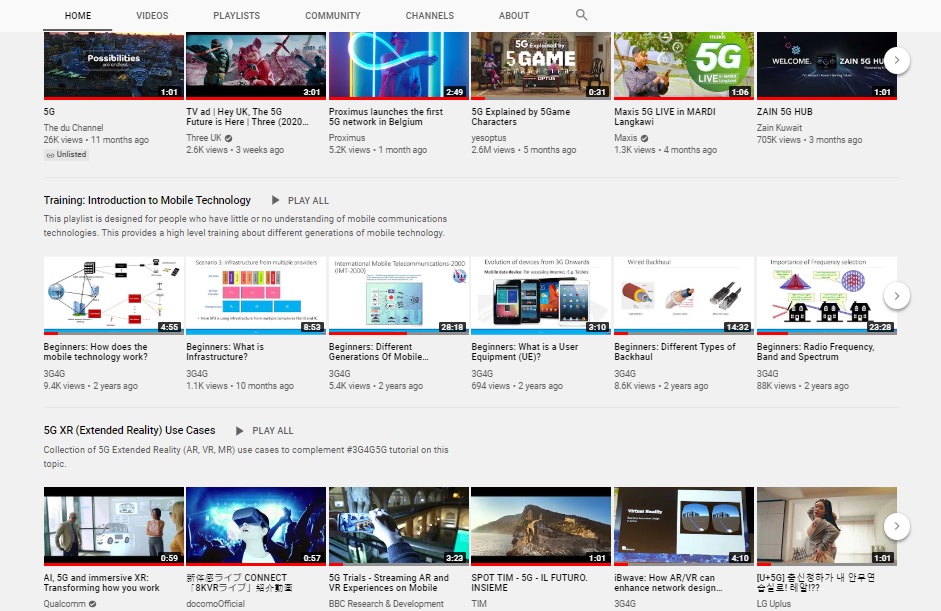The image size is (941, 611).
Task: Open SPOT TIM 5G video thumbnail
Action: click(541, 526)
